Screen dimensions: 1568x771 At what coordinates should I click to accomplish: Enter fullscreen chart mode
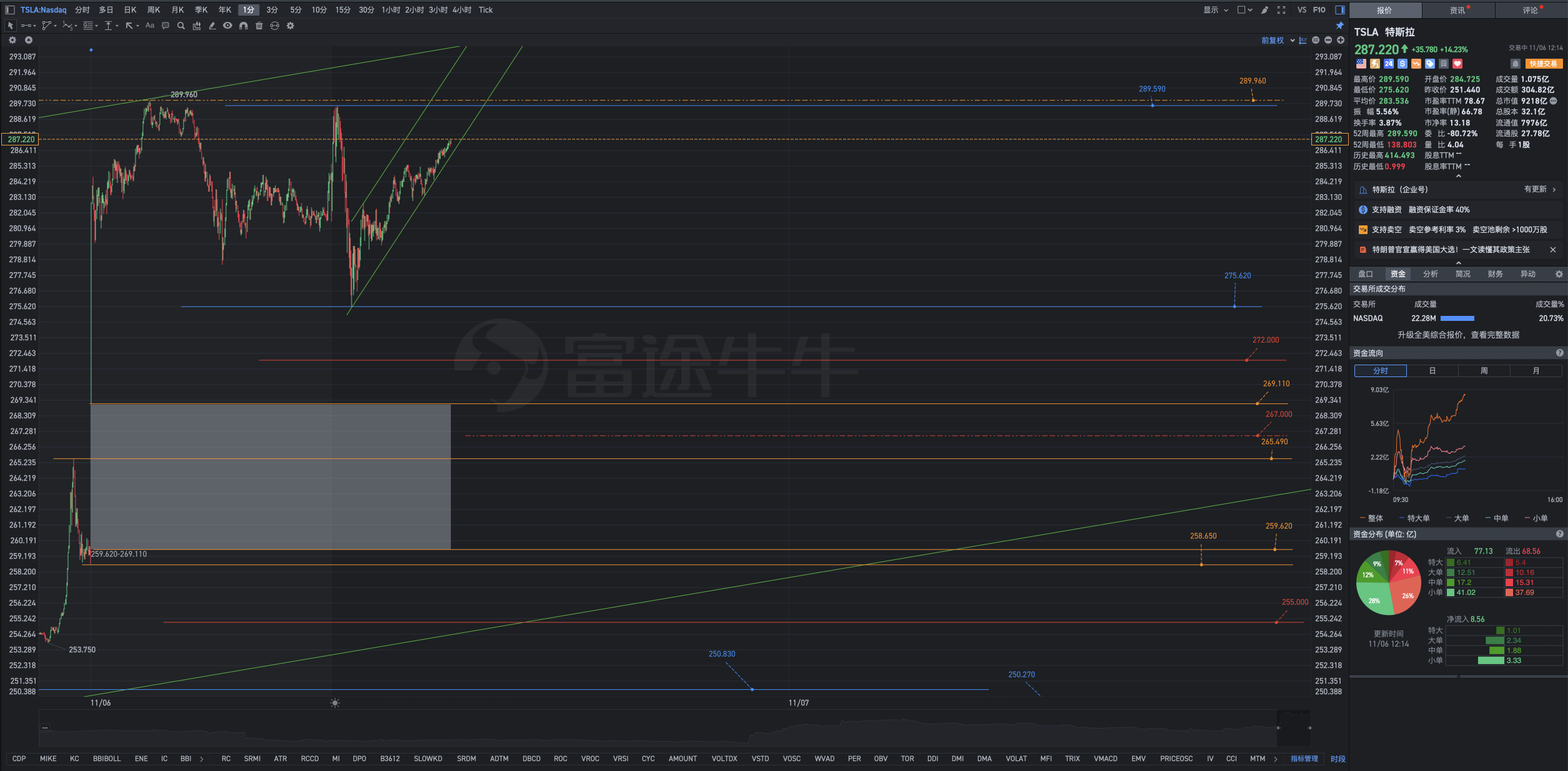[1281, 10]
